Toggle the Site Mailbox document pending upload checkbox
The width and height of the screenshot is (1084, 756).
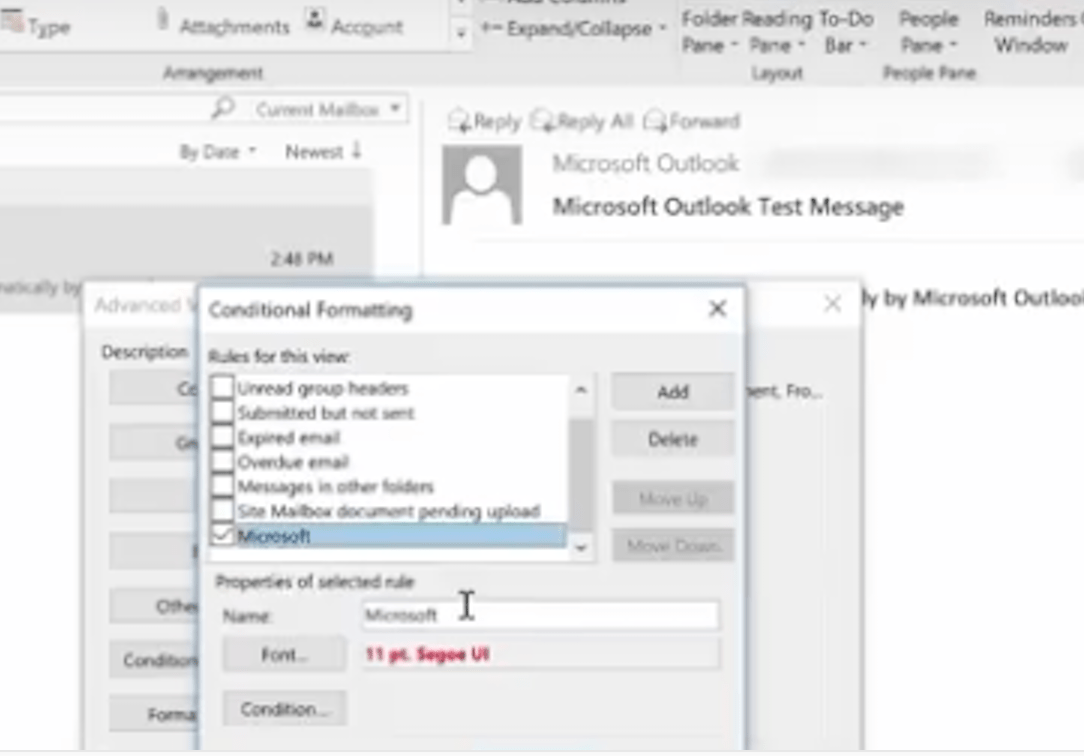coord(222,511)
